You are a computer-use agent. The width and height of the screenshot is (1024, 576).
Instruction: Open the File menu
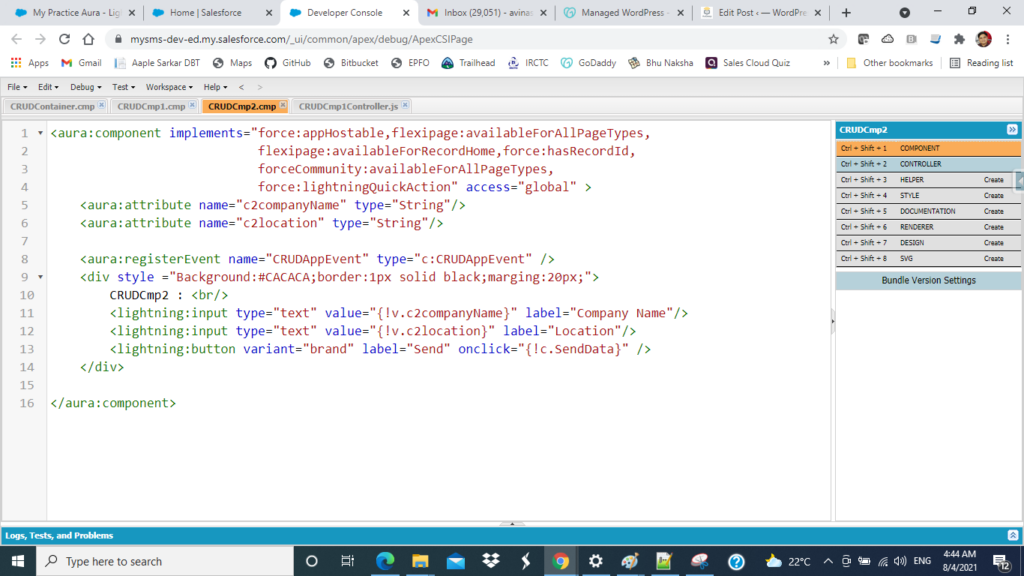coord(17,87)
